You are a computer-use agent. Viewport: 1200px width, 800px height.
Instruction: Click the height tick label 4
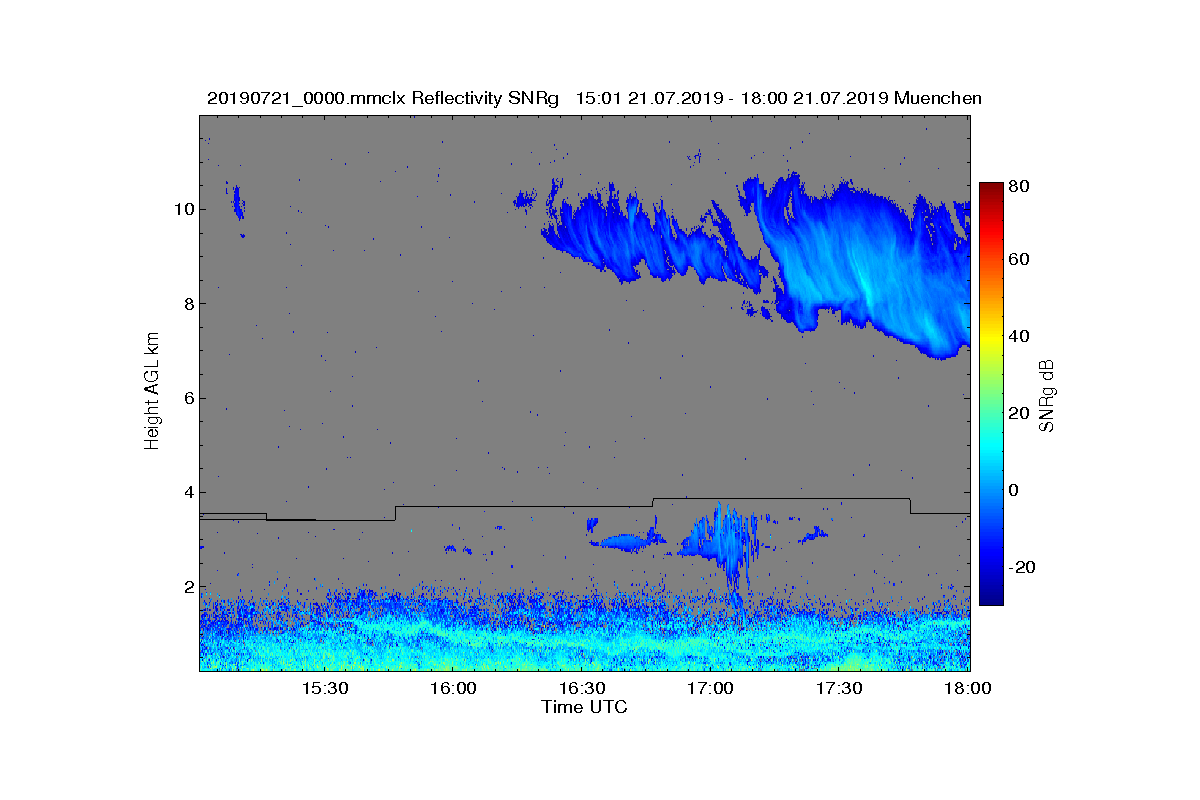[x=188, y=493]
